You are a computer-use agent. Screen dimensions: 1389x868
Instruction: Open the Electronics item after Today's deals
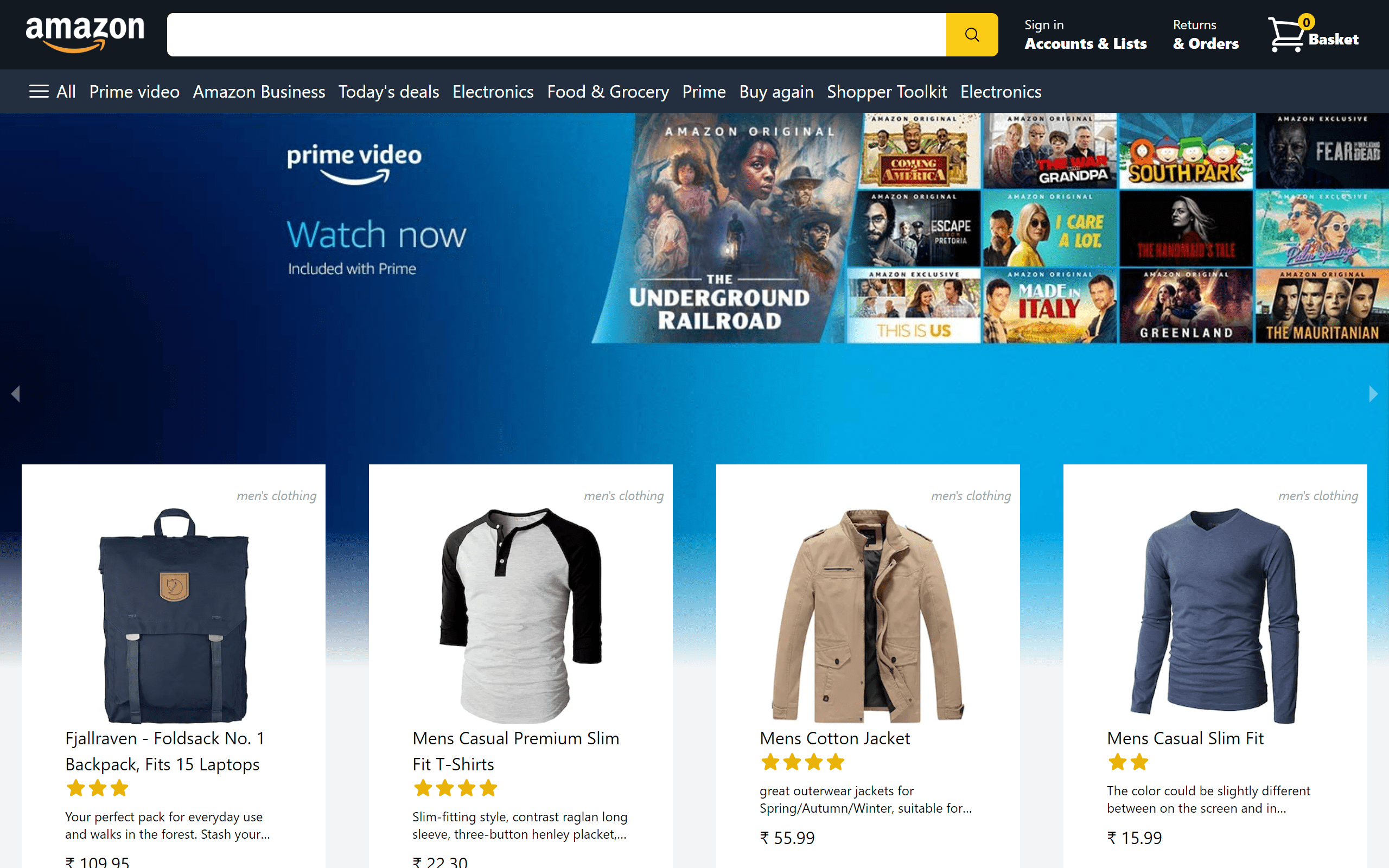pos(493,92)
